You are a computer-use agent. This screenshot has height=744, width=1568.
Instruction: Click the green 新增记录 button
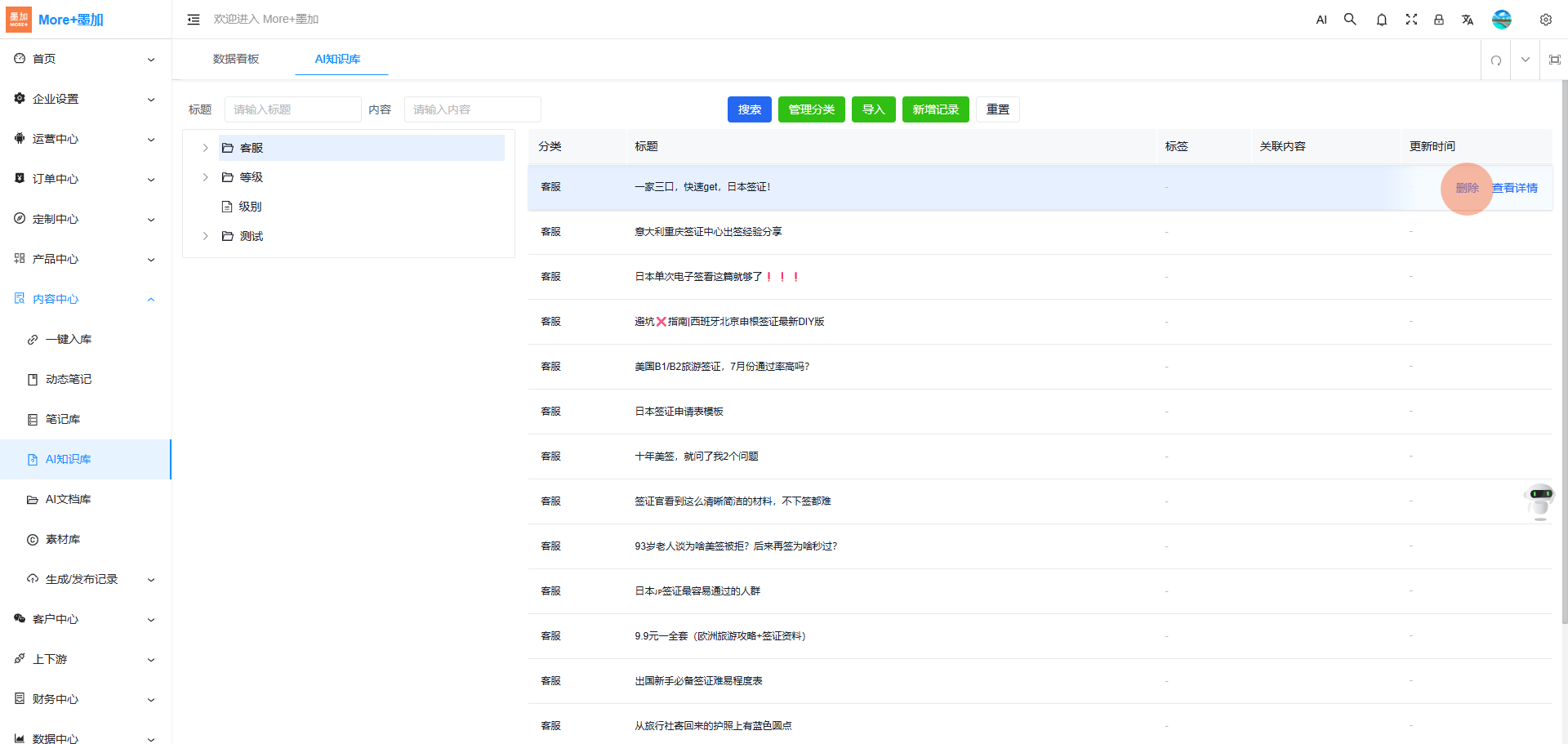coord(935,109)
